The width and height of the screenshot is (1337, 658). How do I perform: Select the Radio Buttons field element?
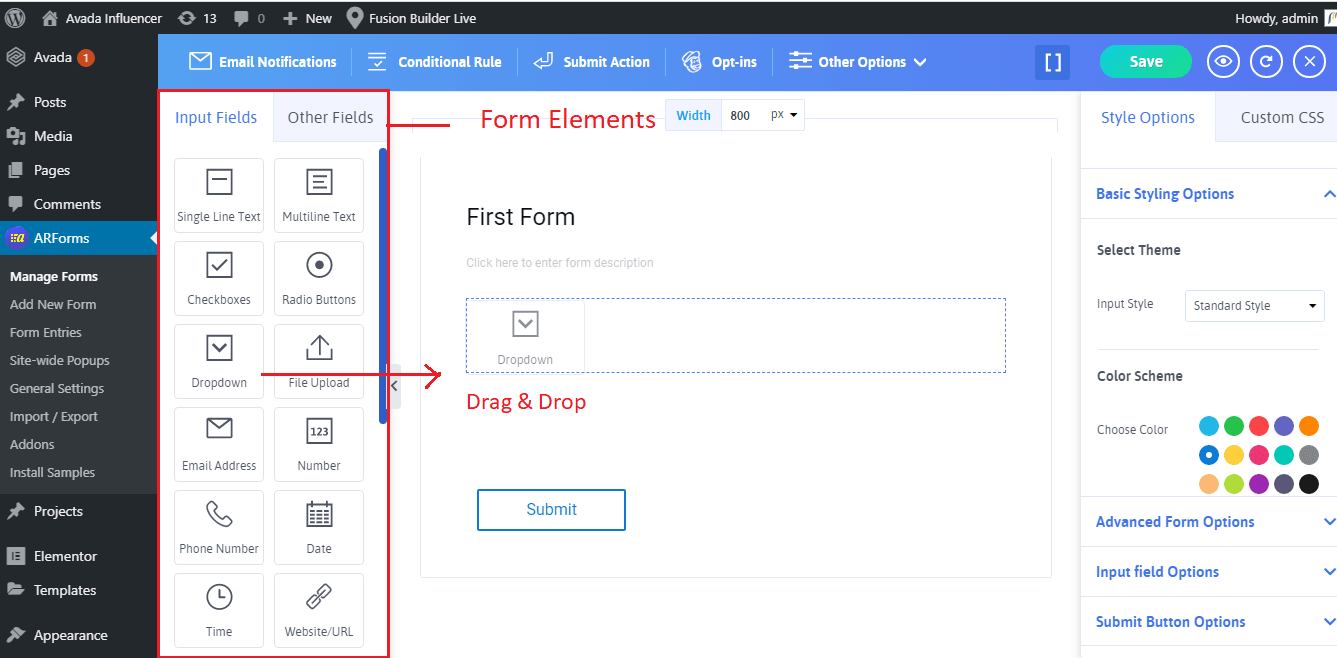pyautogui.click(x=319, y=278)
